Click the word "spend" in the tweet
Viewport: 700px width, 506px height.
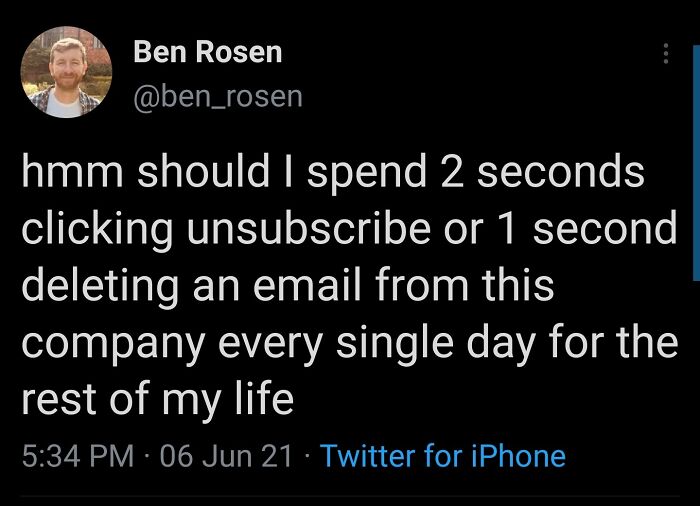click(361, 172)
